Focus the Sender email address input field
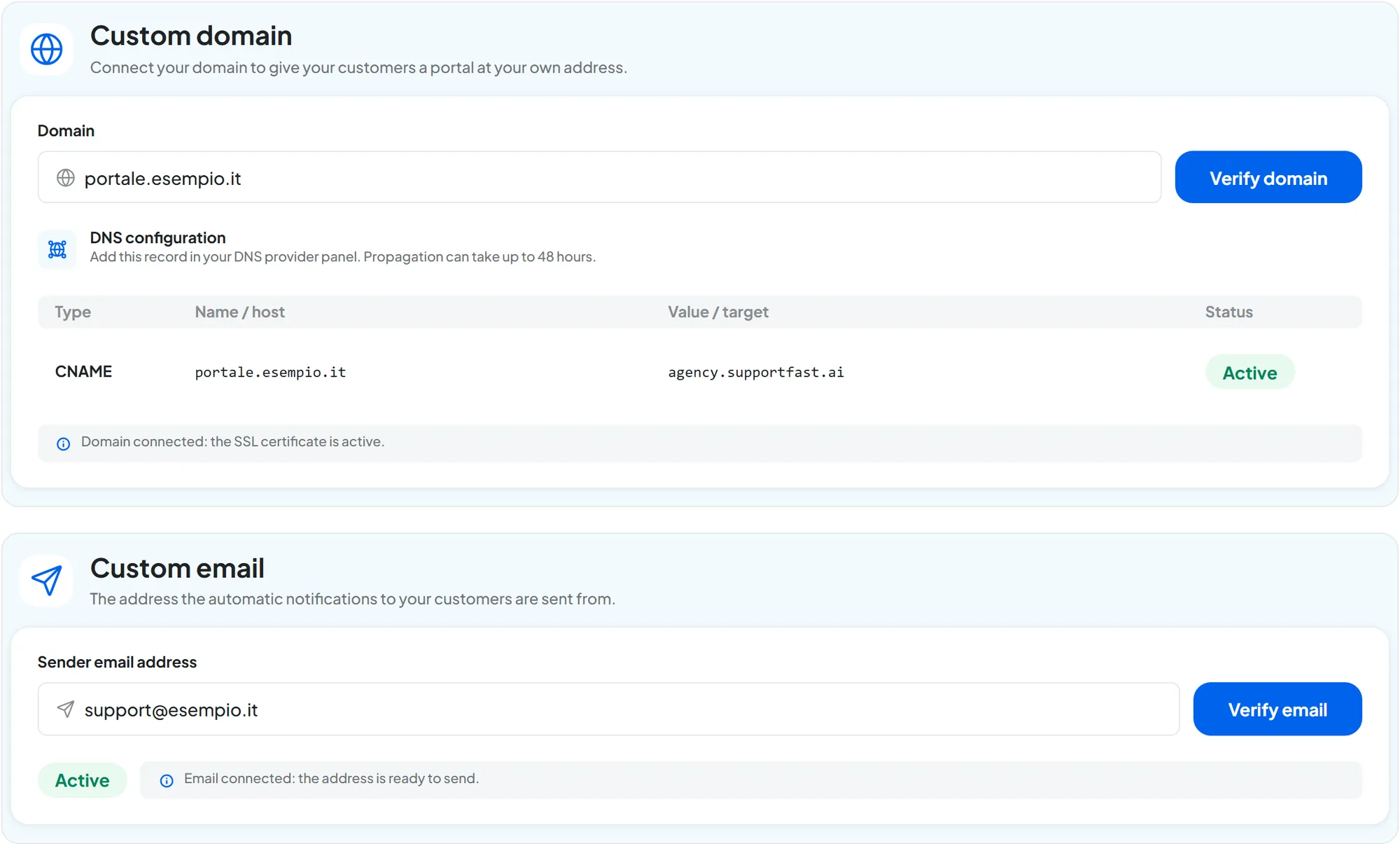Viewport: 1400px width, 844px height. tap(608, 709)
